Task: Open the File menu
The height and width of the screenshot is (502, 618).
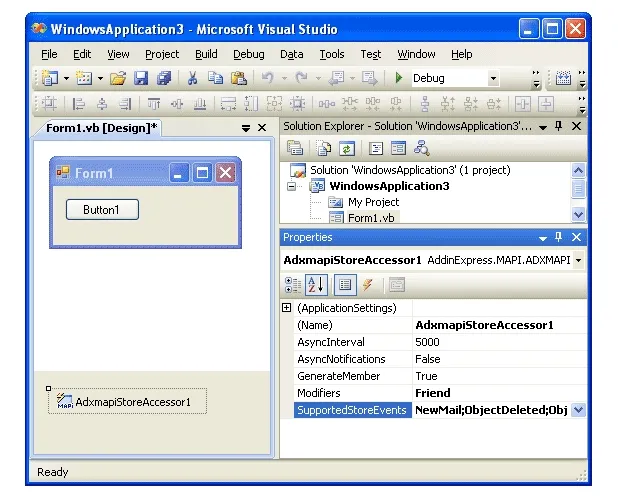Action: coord(49,54)
